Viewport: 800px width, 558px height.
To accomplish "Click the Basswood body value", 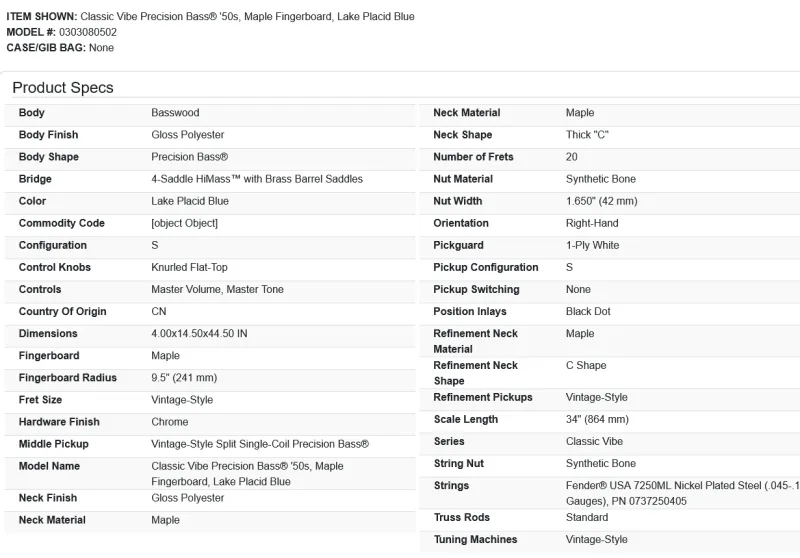I will (x=175, y=113).
